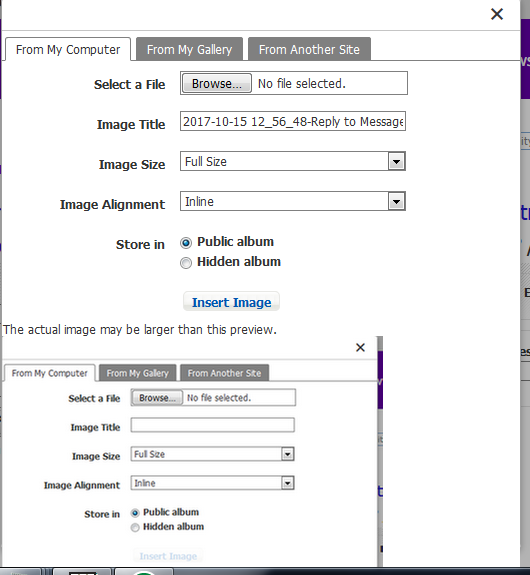
Task: Open the Image Size dropdown showing Full Size
Action: click(x=293, y=161)
